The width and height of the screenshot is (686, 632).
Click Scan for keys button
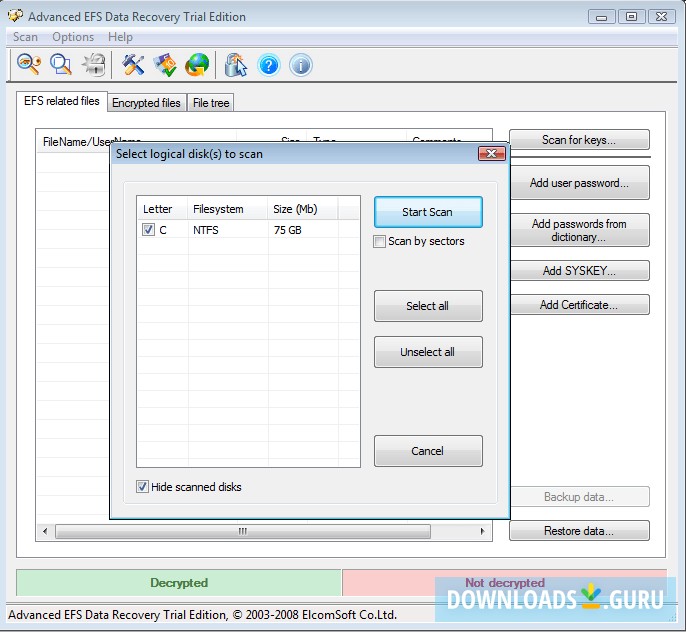(579, 140)
